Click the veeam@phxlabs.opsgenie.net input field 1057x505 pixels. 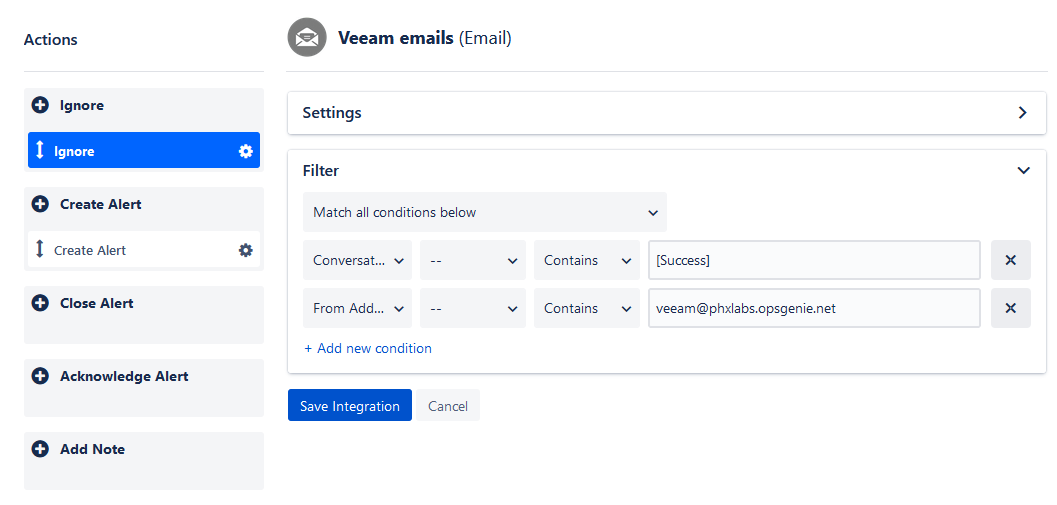[x=814, y=308]
